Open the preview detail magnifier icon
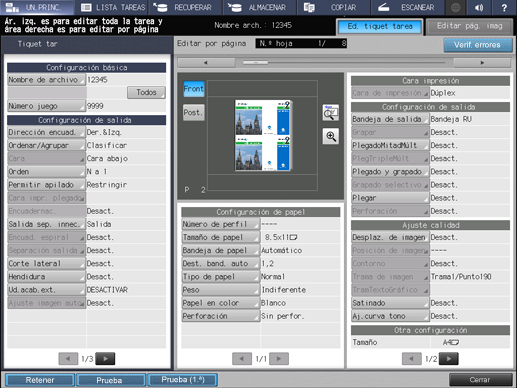The width and height of the screenshot is (517, 388). (x=331, y=113)
